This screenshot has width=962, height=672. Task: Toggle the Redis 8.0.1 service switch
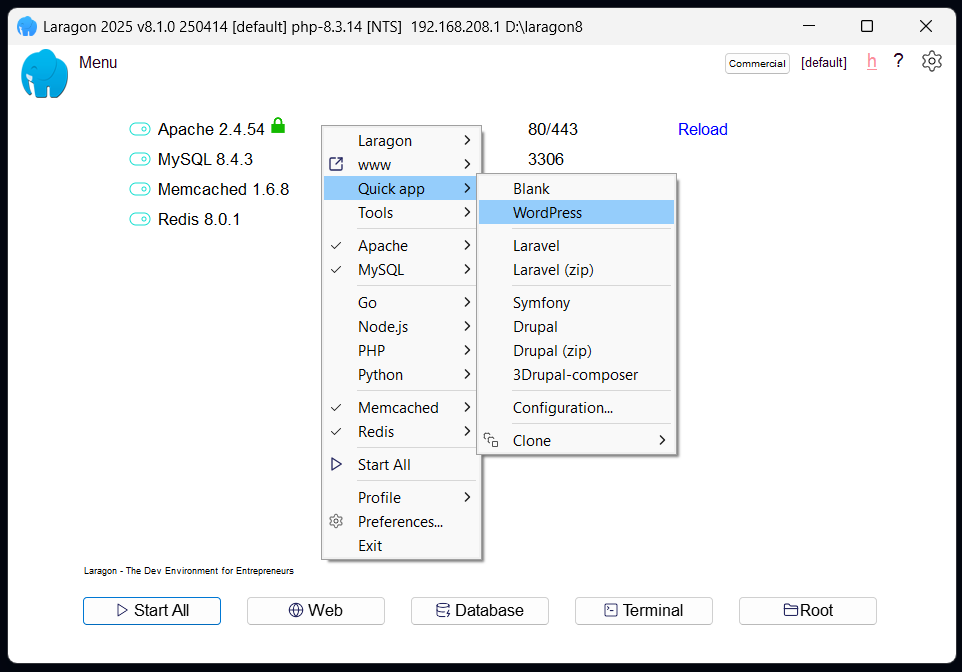tap(139, 219)
